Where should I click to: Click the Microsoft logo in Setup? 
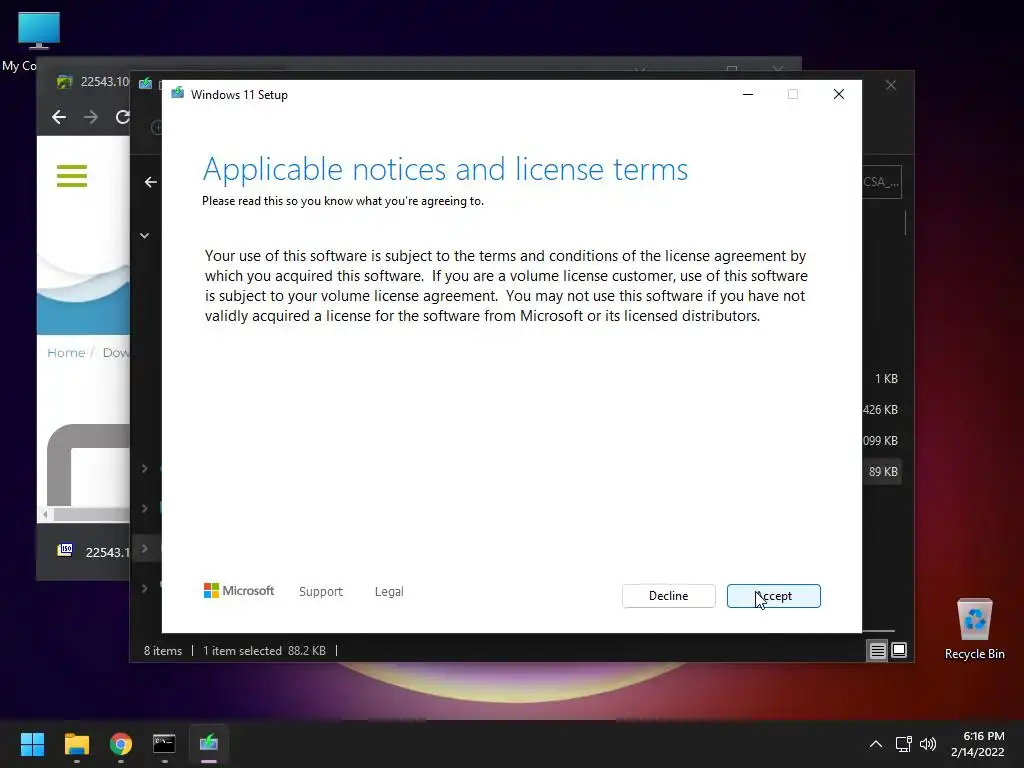coord(239,590)
